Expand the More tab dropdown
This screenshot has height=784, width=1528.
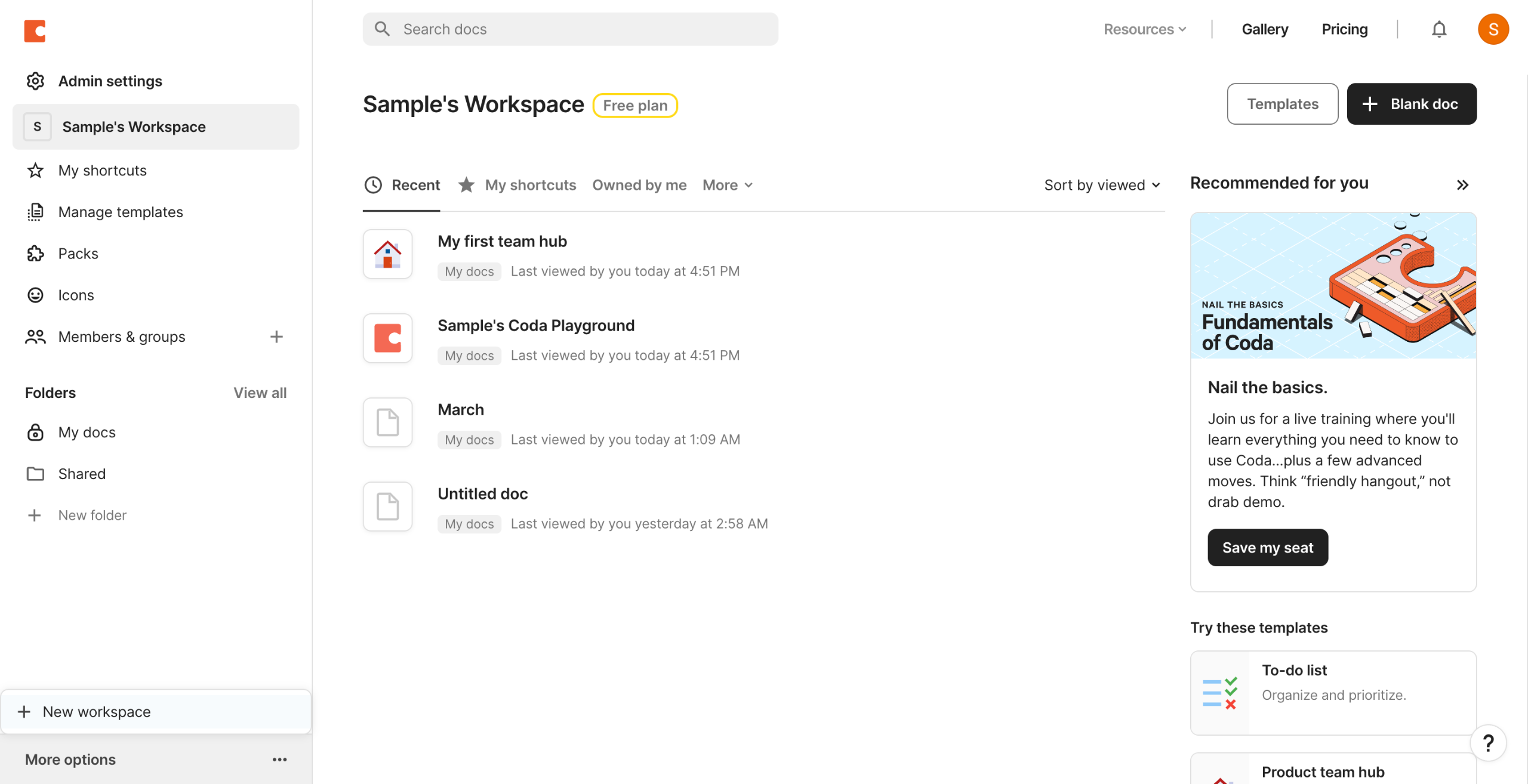pos(727,186)
